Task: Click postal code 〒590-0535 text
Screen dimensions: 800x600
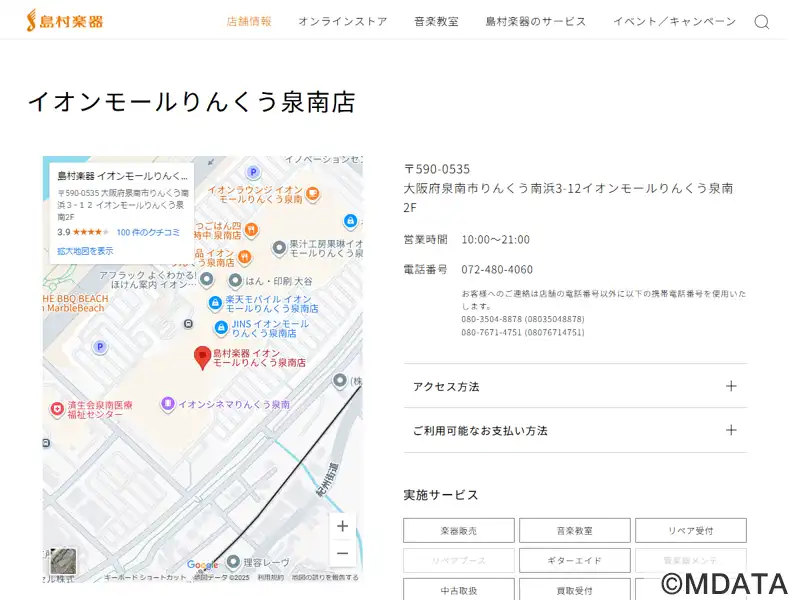Action: (x=437, y=169)
